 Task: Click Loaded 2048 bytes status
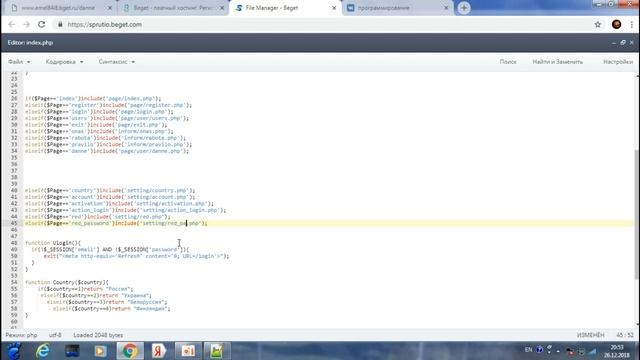point(98,335)
